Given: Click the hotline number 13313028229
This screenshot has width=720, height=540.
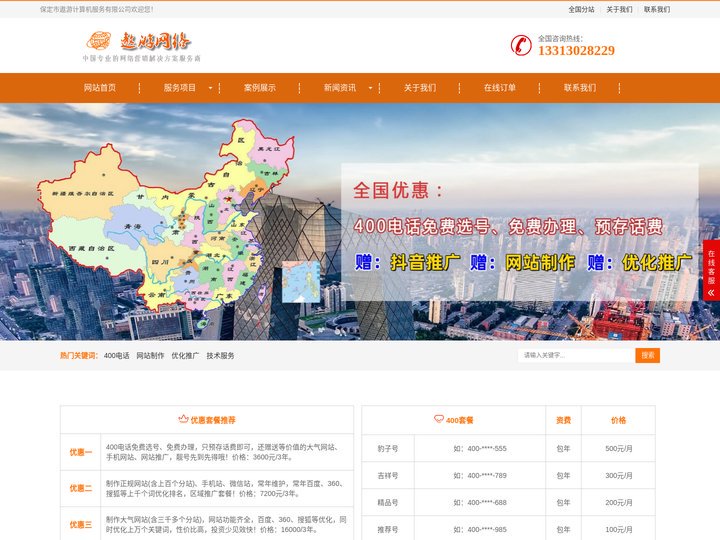Looking at the screenshot, I should point(576,51).
